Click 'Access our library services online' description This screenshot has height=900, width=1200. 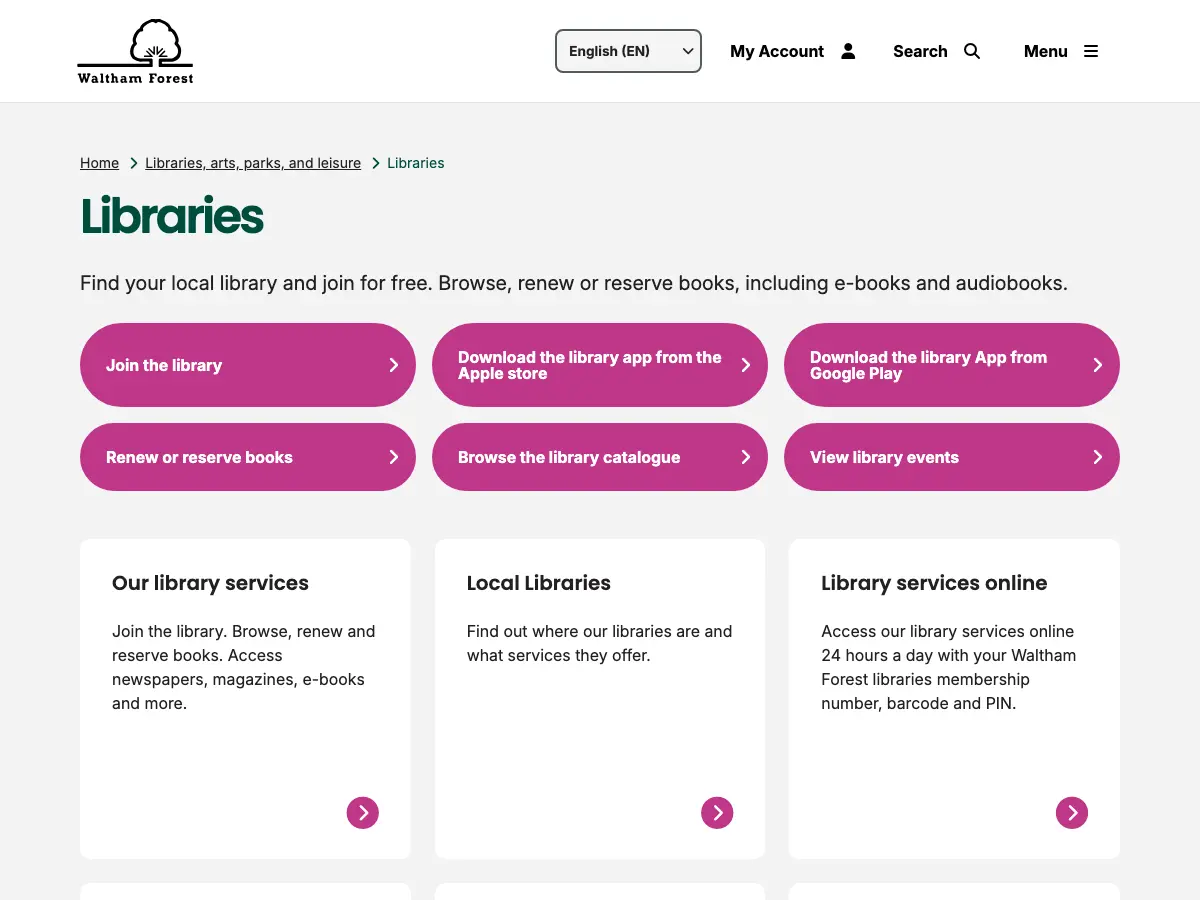pos(949,667)
